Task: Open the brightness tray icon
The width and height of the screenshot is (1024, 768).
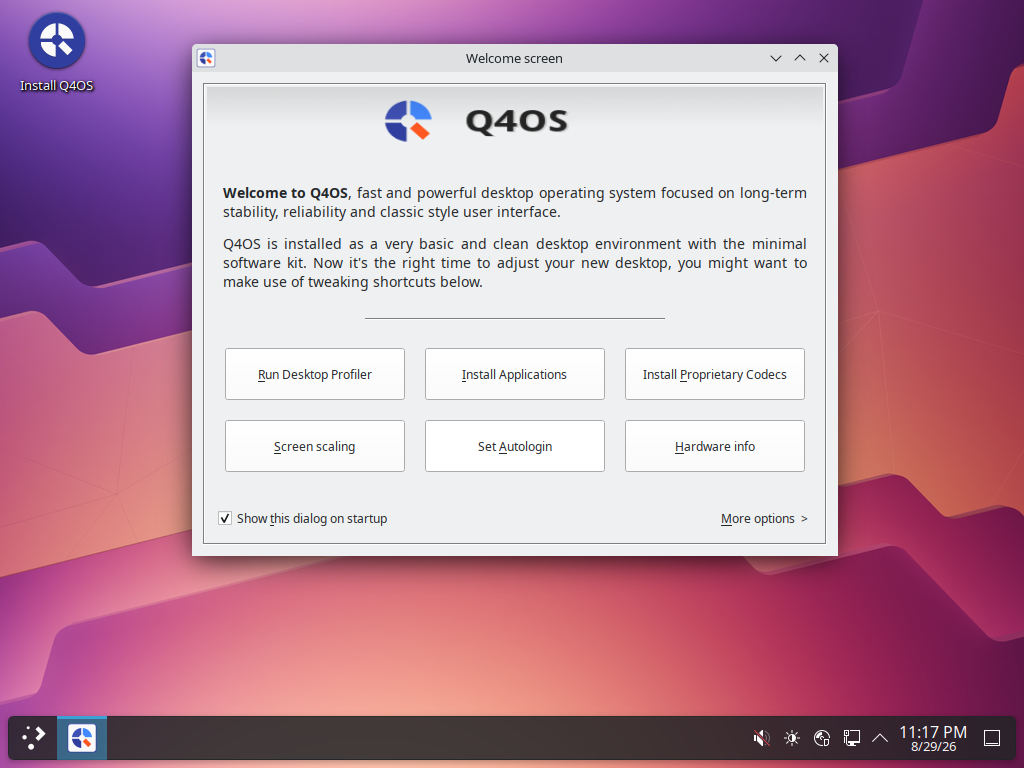Action: 792,738
